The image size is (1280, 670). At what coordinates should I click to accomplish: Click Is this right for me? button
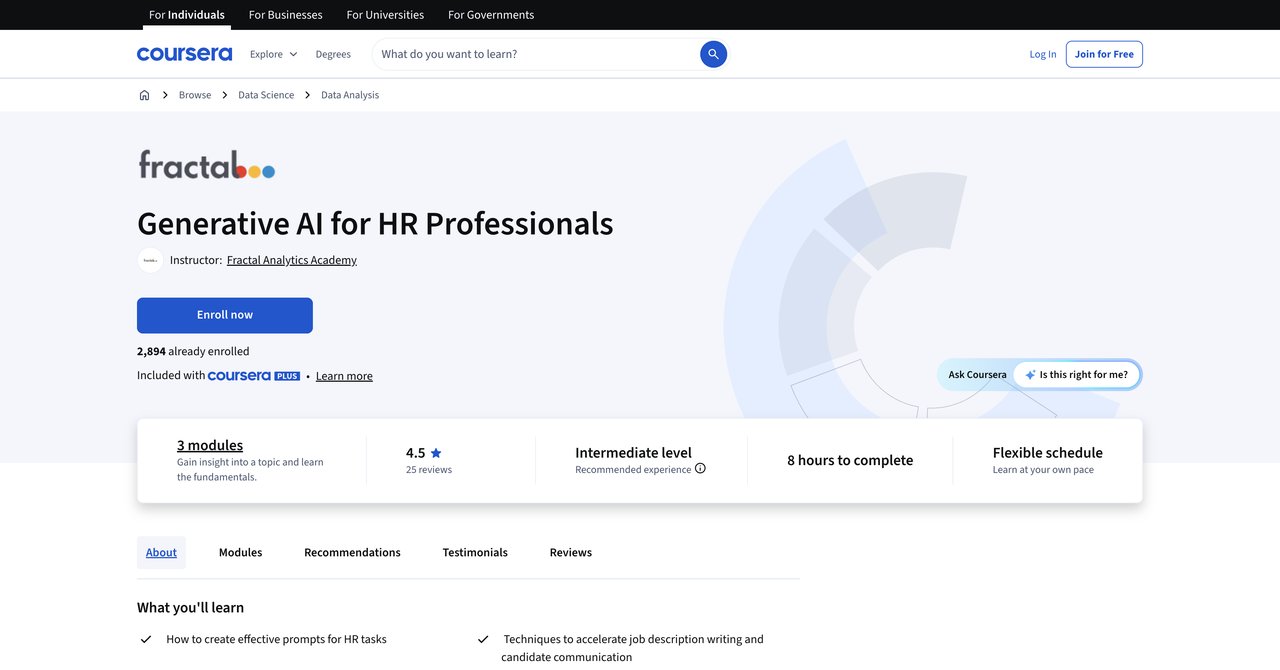click(1076, 375)
